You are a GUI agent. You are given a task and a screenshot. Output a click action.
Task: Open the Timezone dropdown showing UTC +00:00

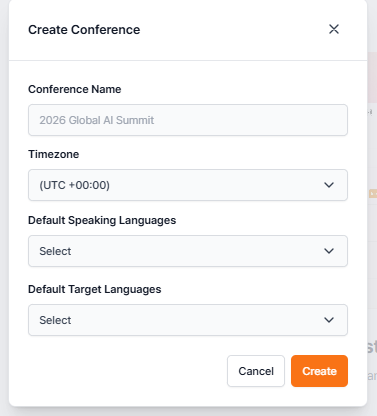coord(188,185)
